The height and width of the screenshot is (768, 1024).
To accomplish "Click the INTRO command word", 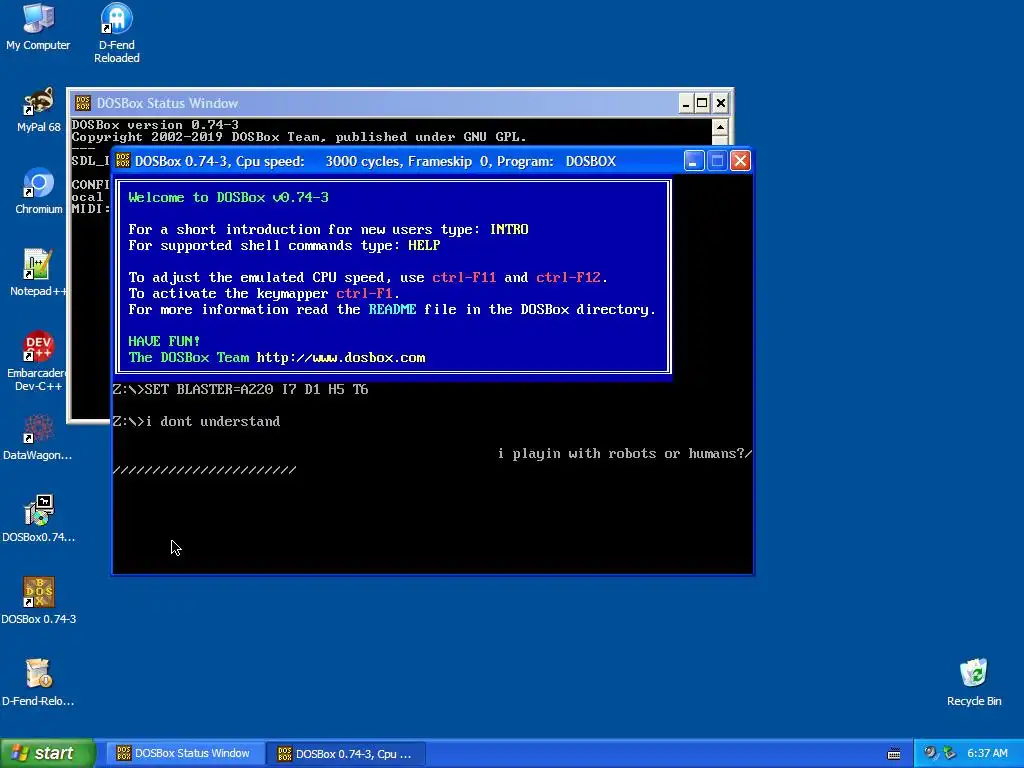I will [509, 229].
